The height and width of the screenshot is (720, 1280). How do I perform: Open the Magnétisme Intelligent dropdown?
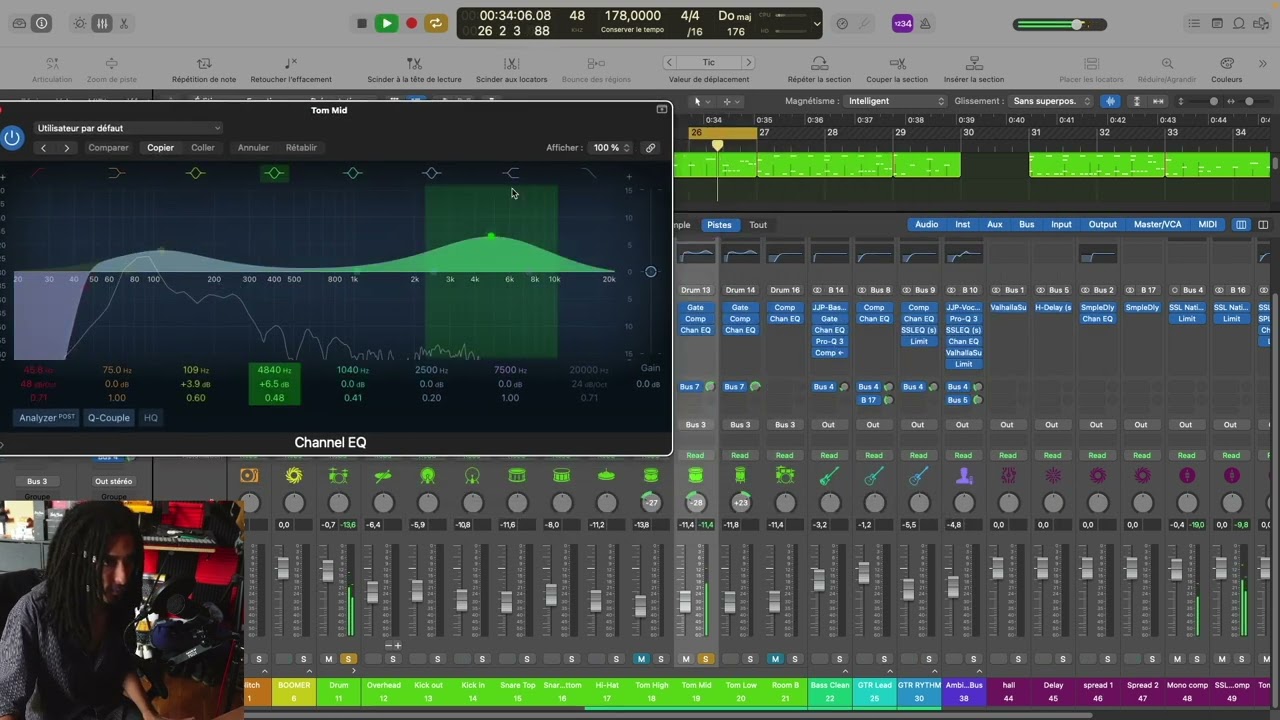click(895, 101)
